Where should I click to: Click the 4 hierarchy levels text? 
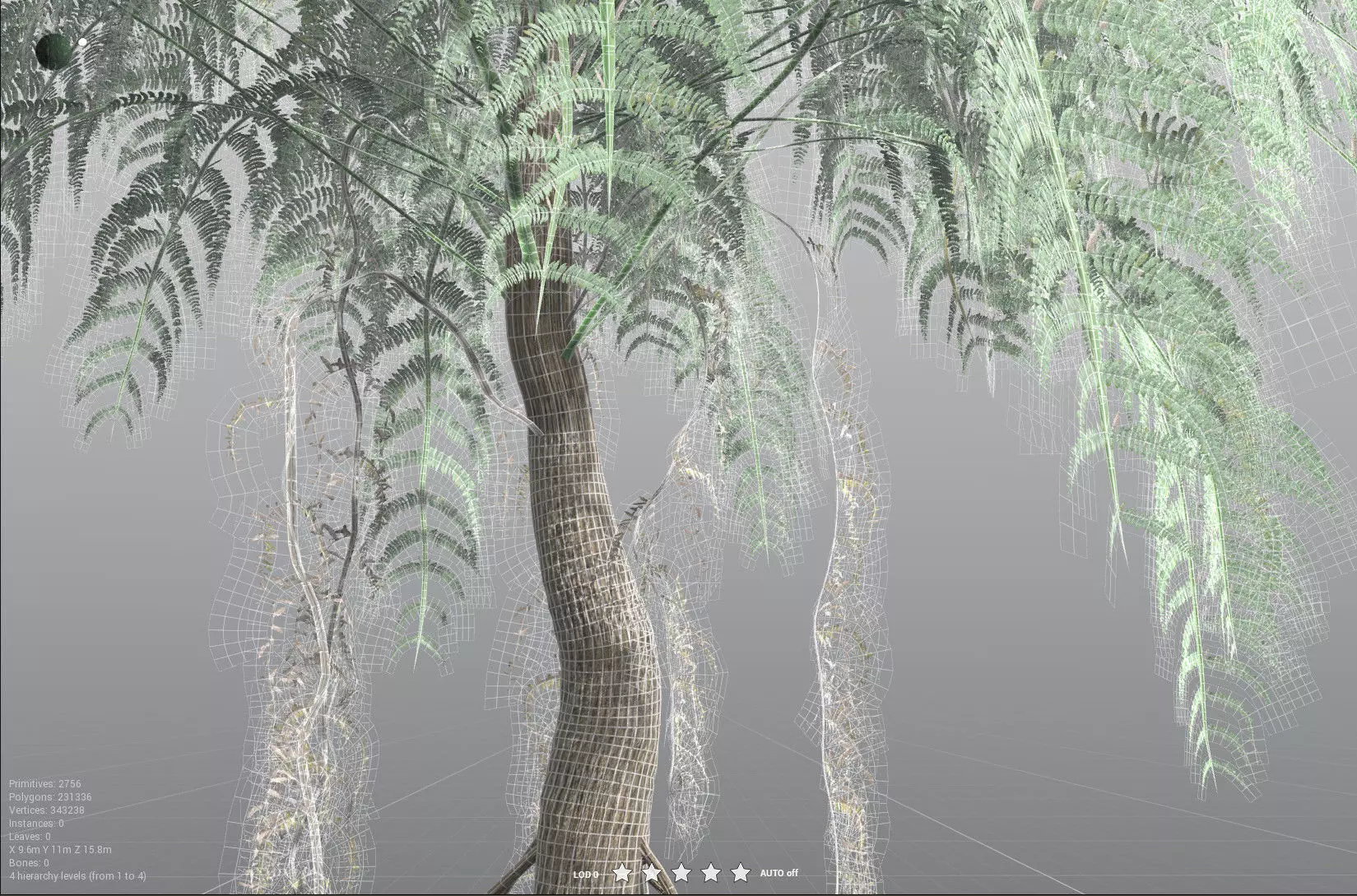click(77, 875)
